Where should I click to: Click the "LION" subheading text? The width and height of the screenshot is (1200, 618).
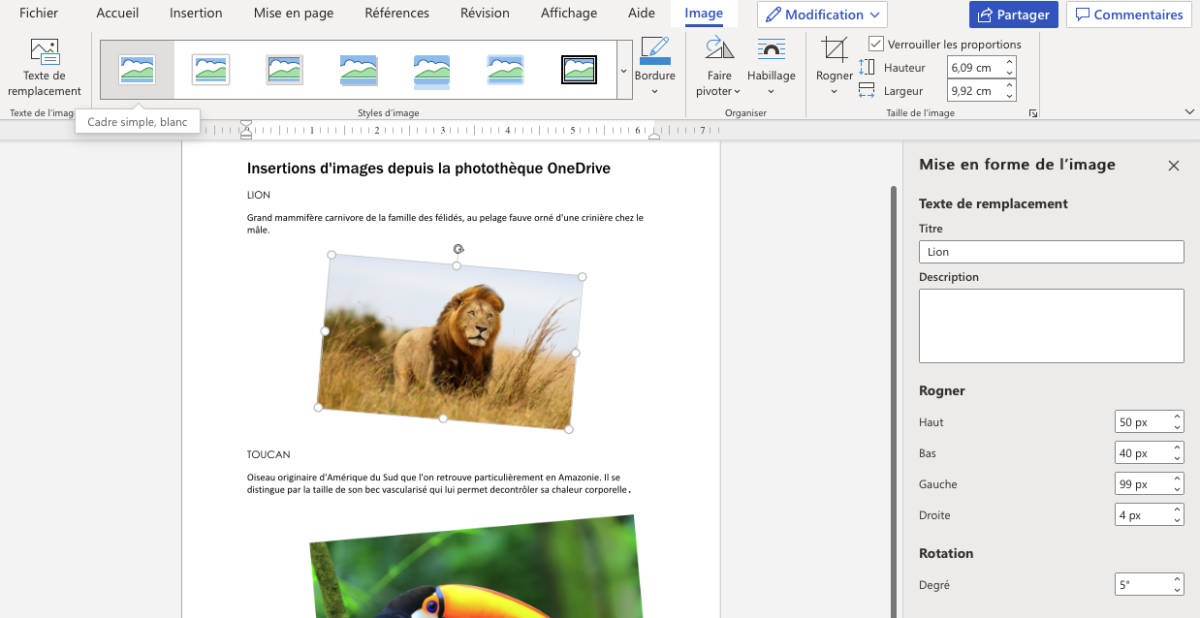pos(259,195)
